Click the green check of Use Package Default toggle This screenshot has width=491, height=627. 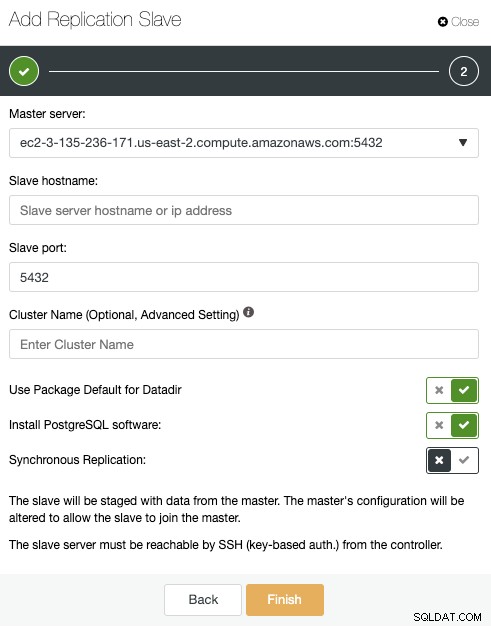pos(464,390)
